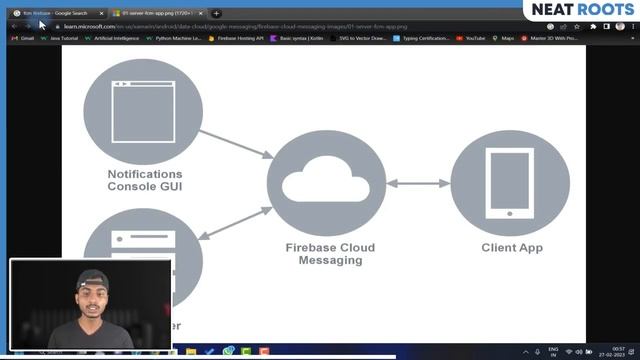Click the microphone tray icon

[538, 352]
